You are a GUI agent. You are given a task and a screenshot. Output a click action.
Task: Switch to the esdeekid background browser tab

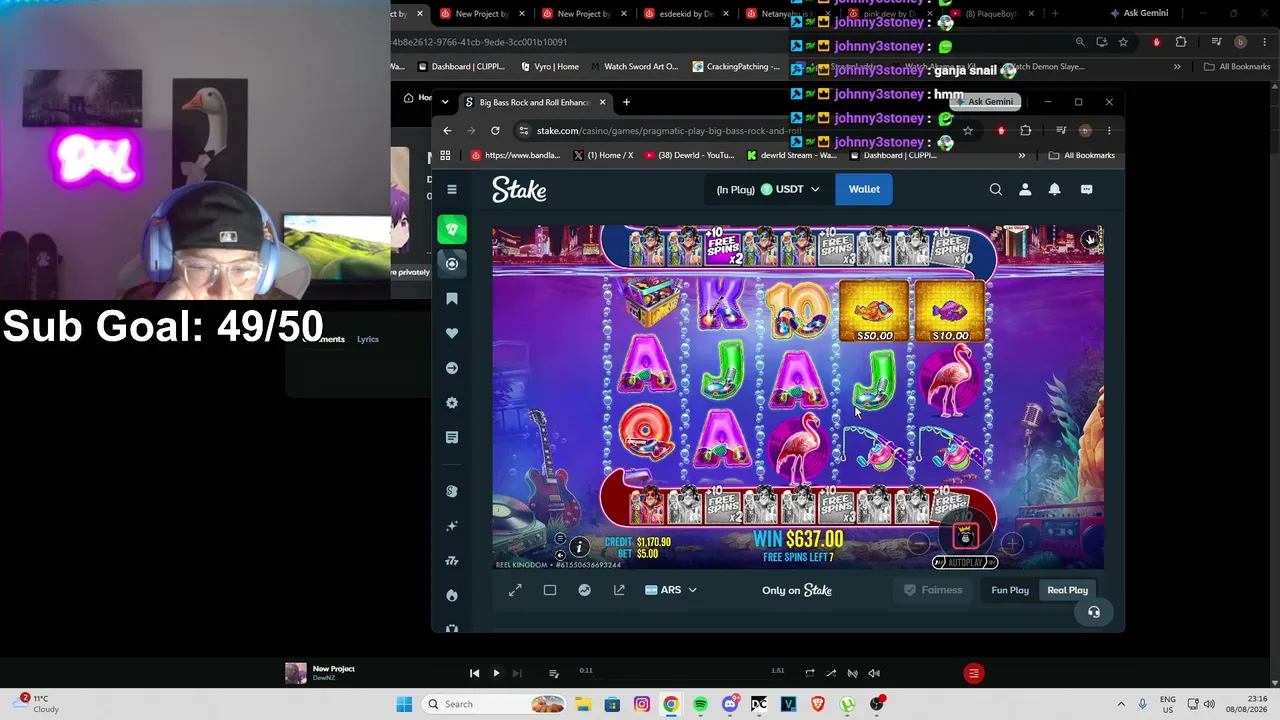[x=684, y=14]
